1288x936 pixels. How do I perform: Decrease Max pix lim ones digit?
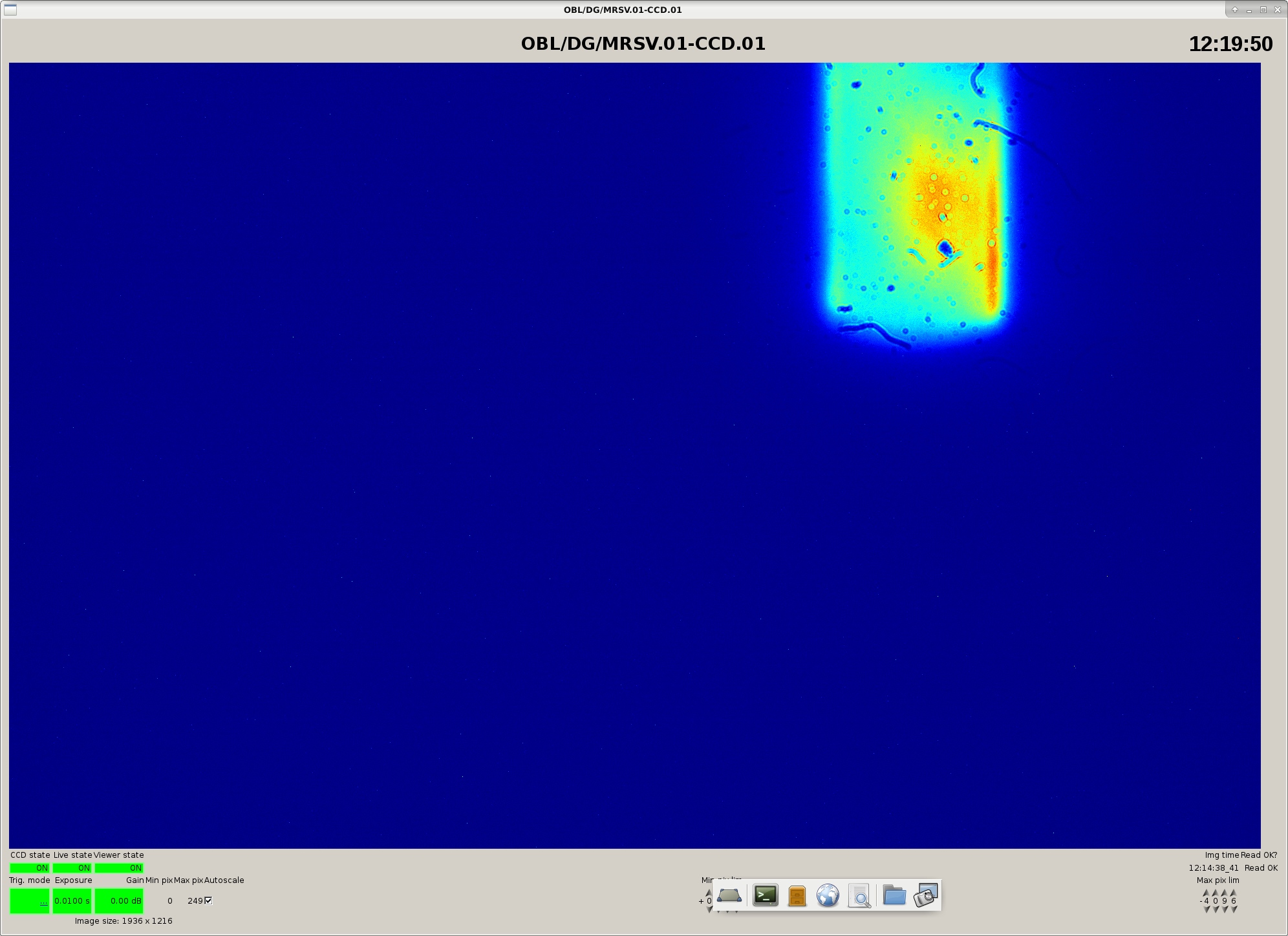pos(1234,909)
